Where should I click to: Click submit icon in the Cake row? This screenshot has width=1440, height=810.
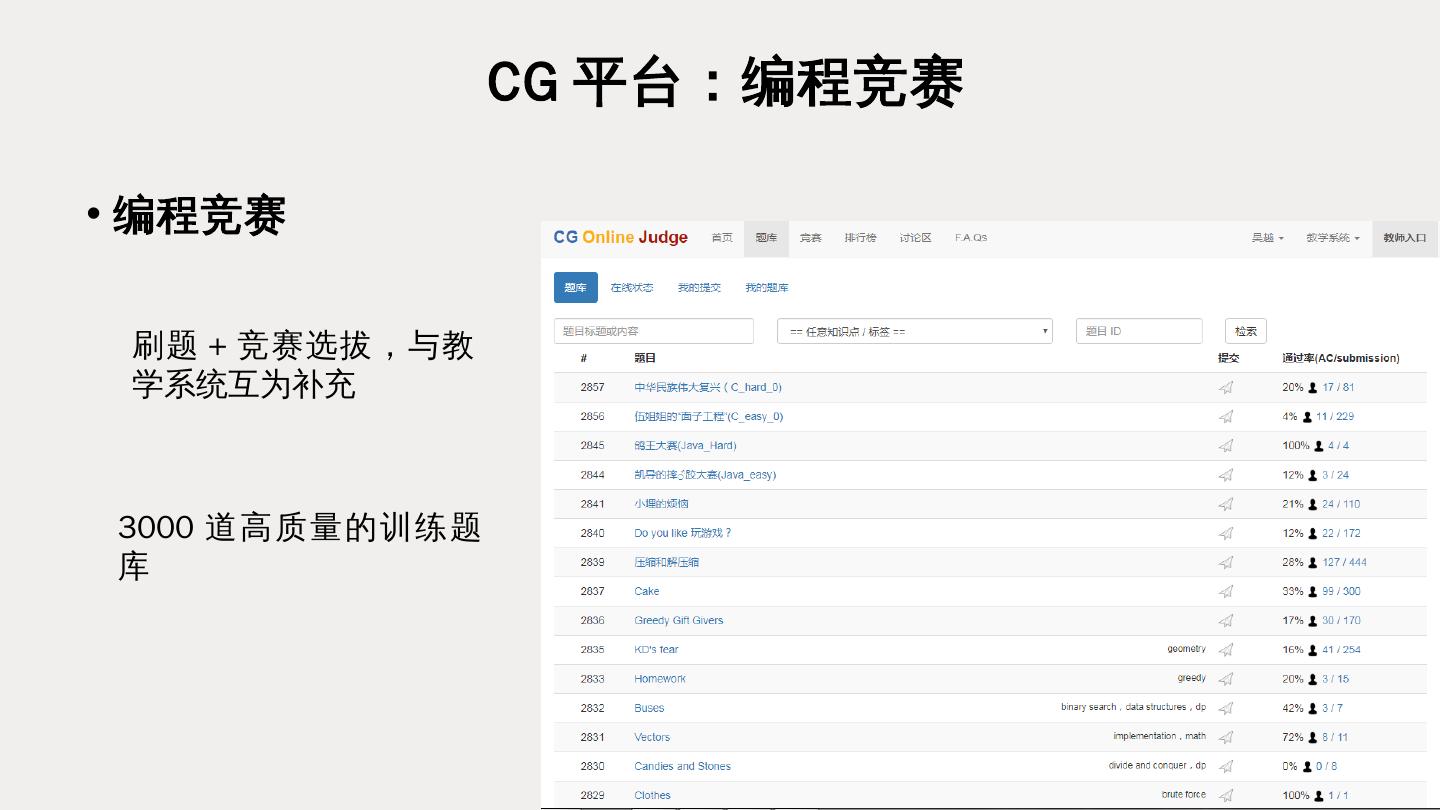1226,592
